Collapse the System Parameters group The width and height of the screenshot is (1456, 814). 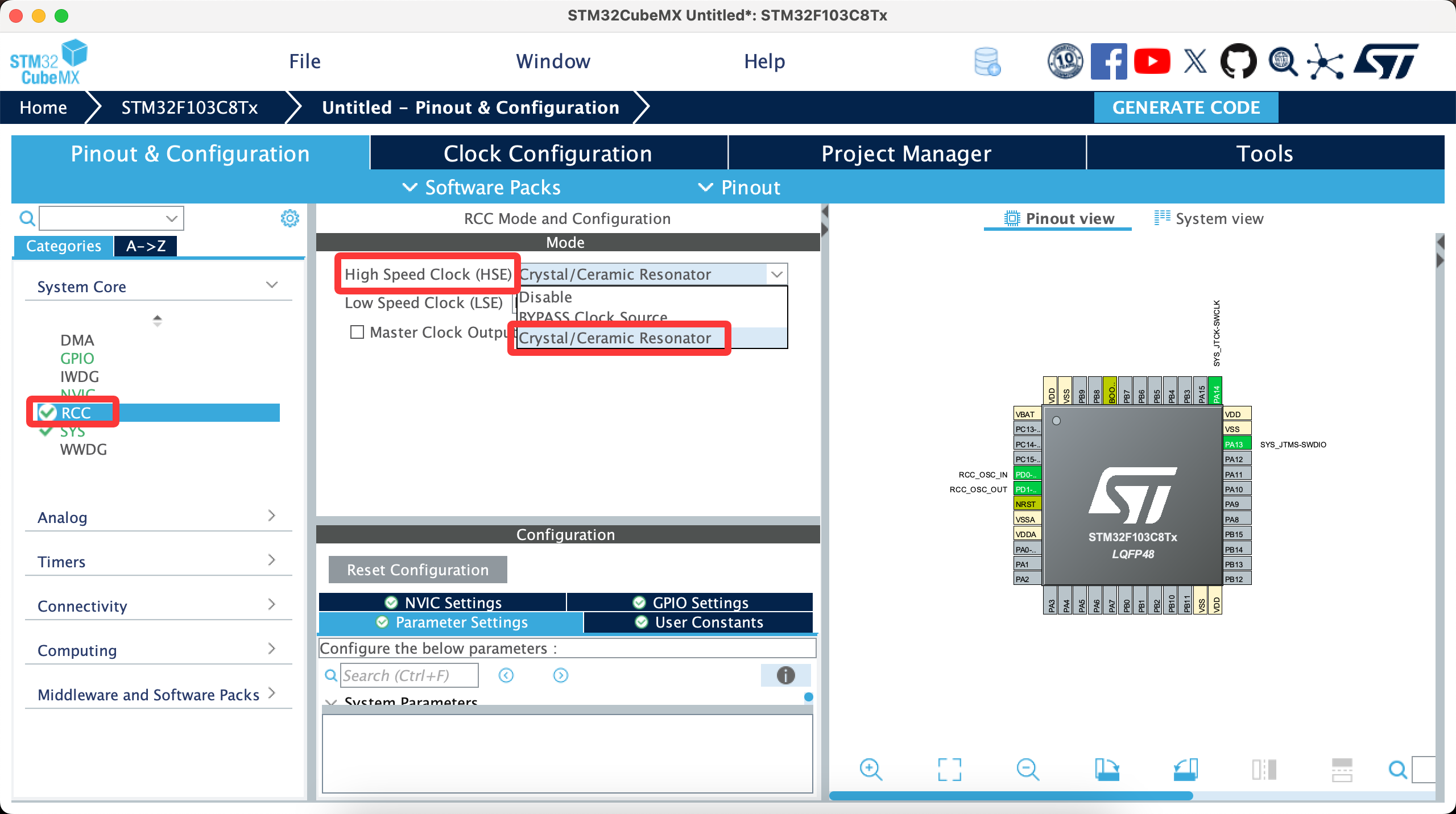coord(331,703)
